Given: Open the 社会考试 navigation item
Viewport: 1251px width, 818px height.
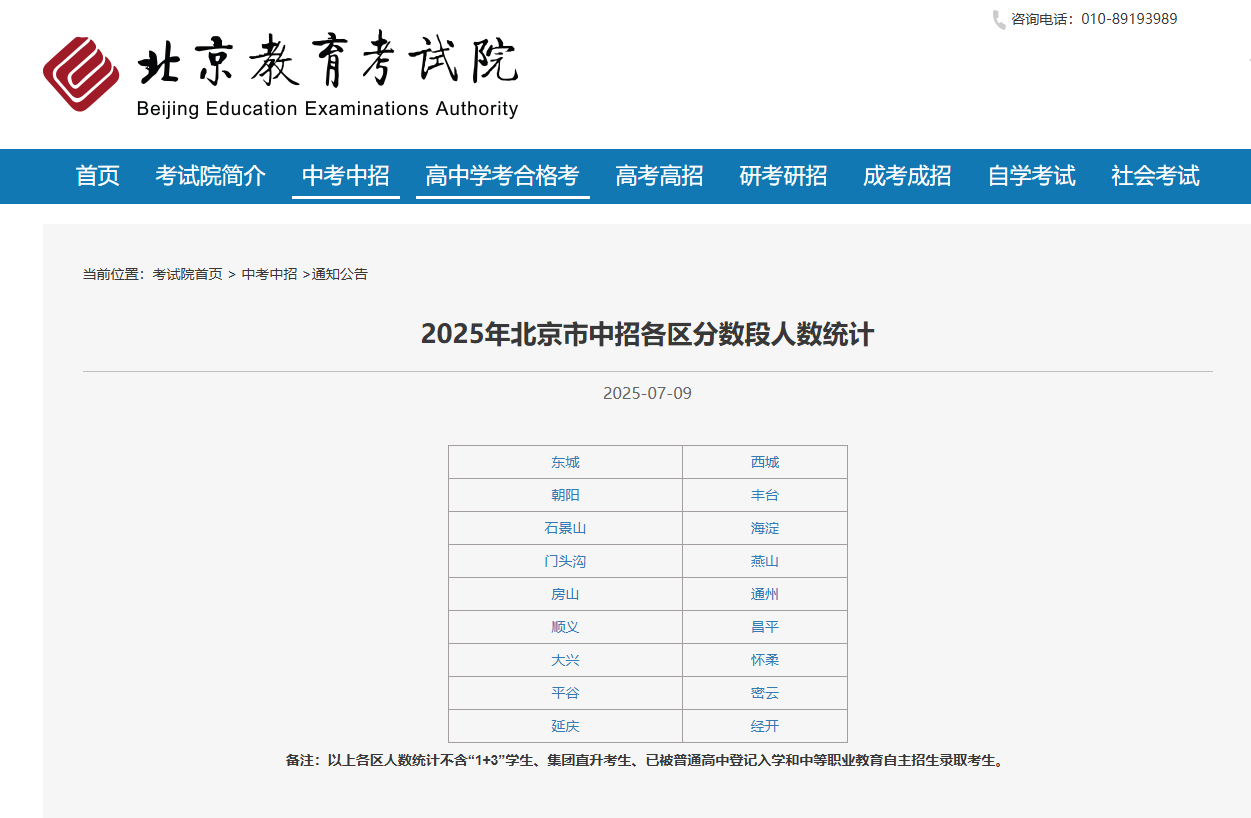Looking at the screenshot, I should (1156, 176).
